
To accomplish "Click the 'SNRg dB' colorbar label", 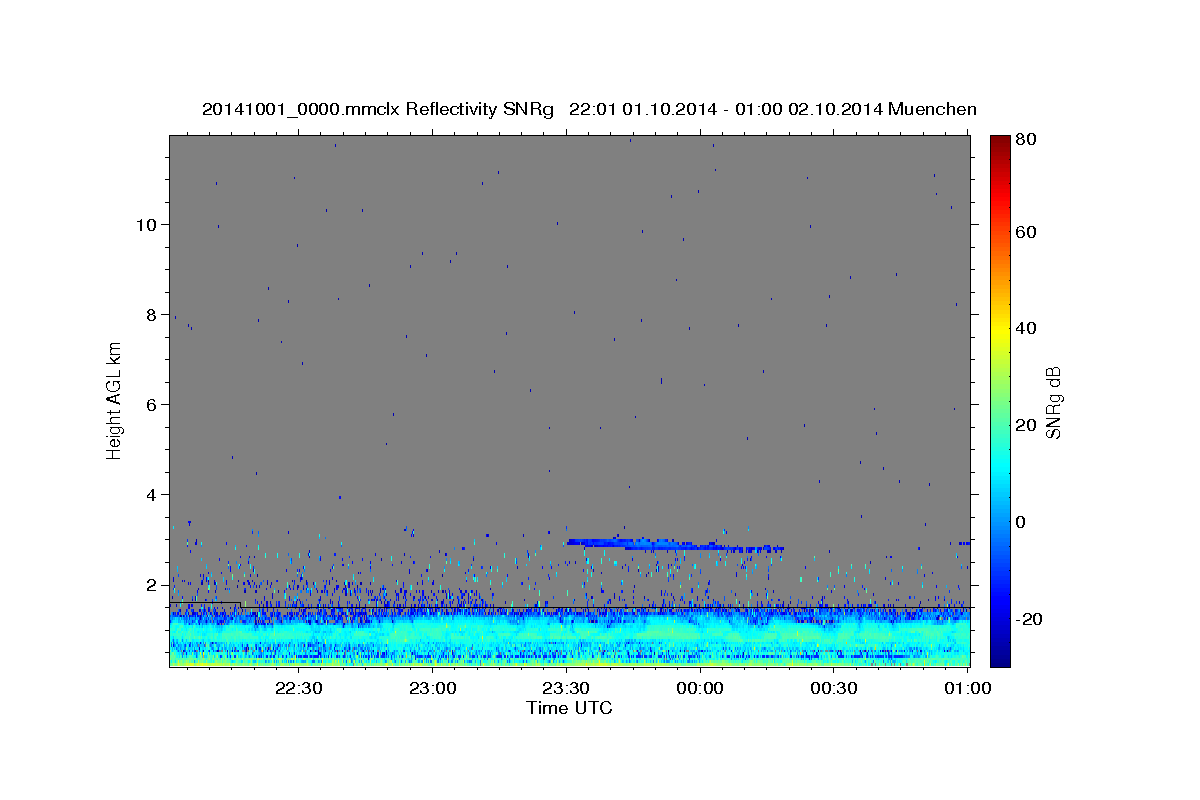I will click(1053, 403).
